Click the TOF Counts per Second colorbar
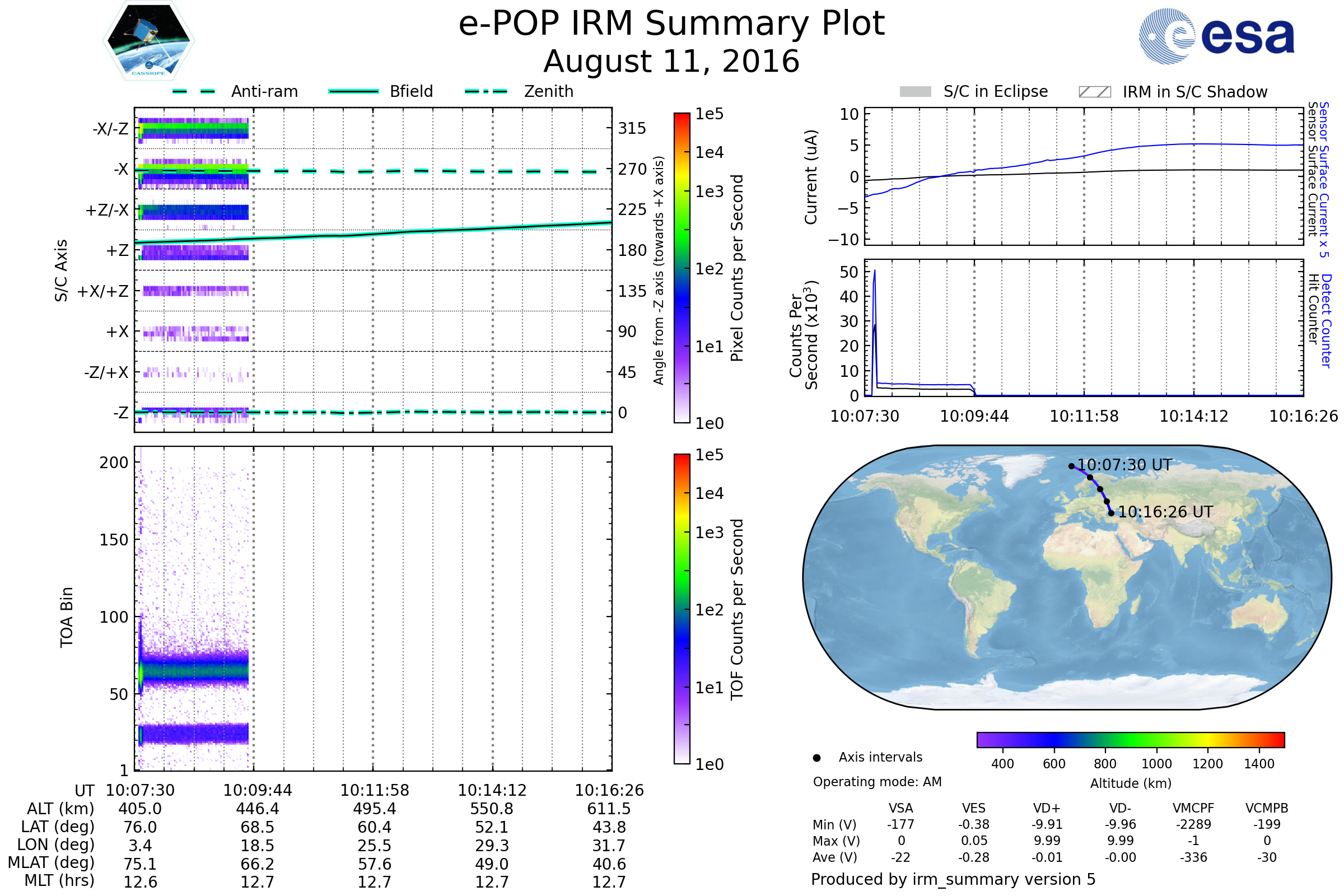 pos(682,609)
